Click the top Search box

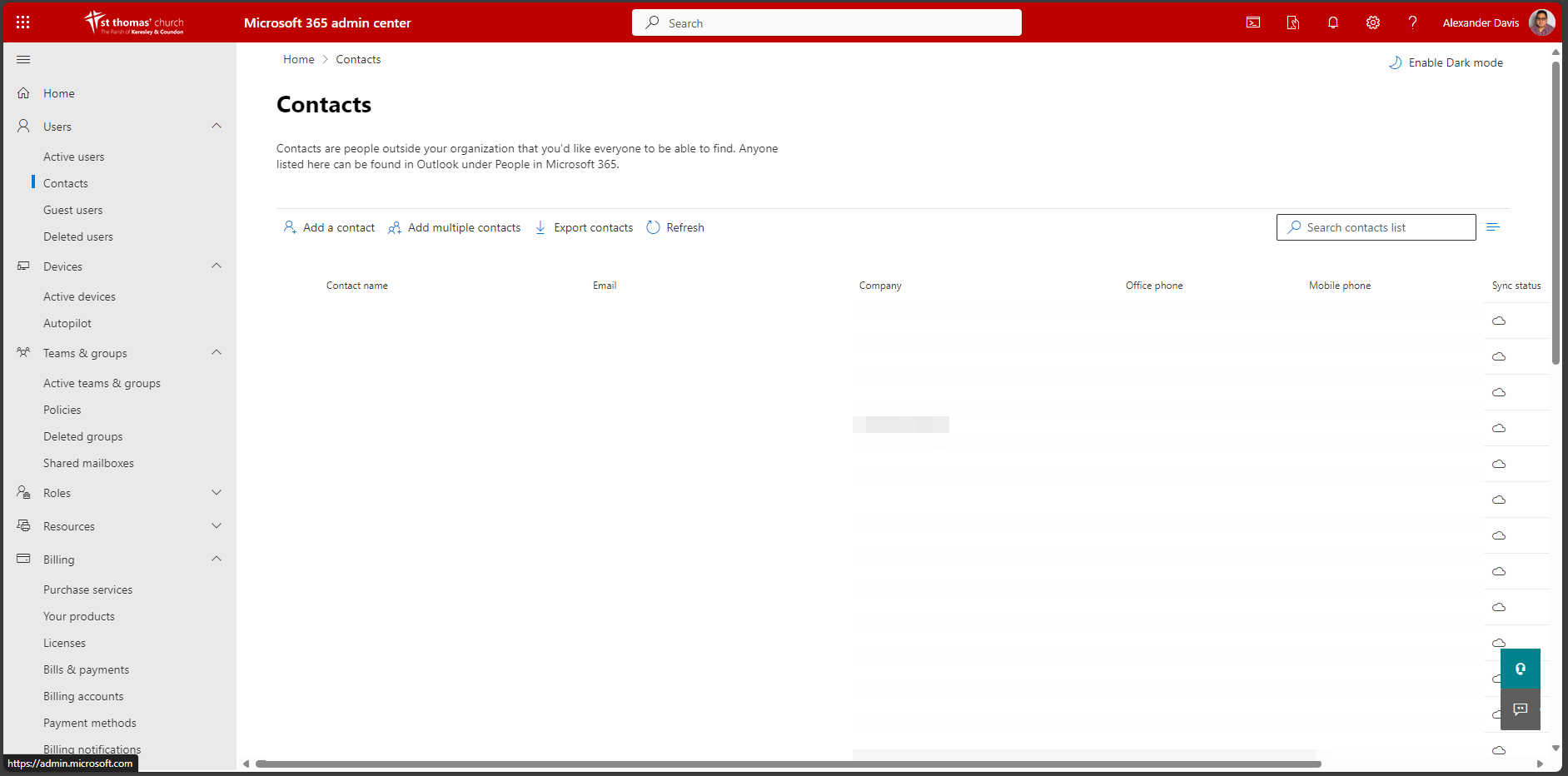point(827,22)
